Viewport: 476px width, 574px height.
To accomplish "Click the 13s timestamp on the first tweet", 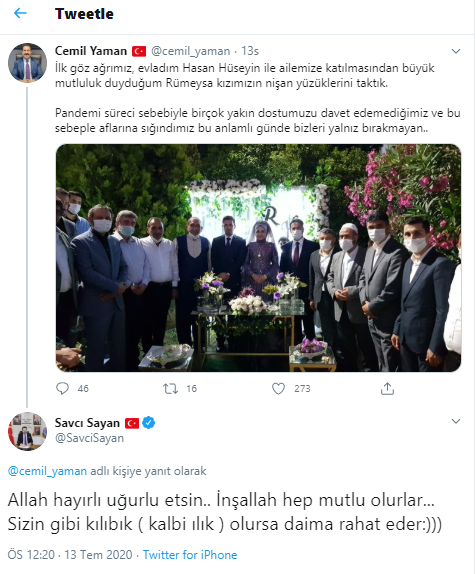I will click(250, 51).
